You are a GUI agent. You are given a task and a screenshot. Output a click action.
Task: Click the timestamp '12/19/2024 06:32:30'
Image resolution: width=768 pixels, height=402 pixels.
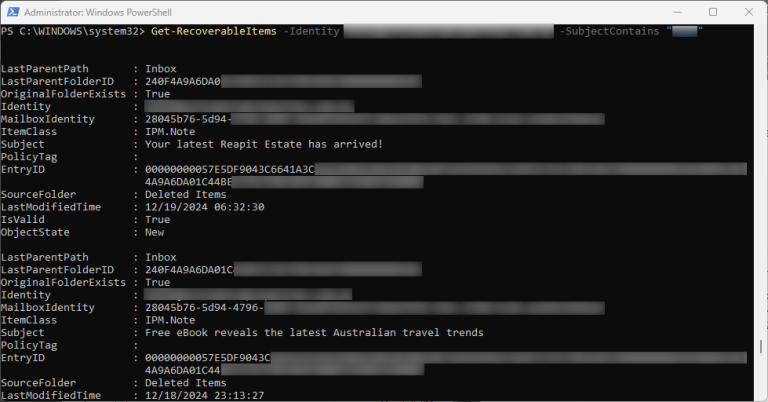(x=205, y=207)
